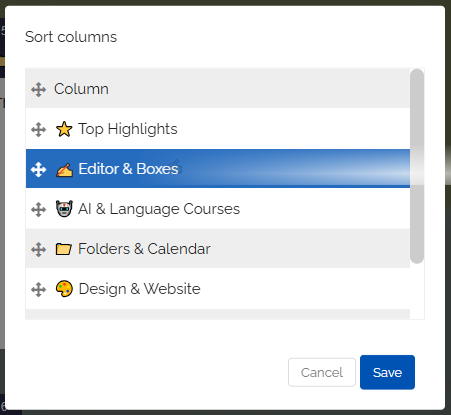Click the star emoji on Top Highlights
Screen dimensions: 451x415
[64, 129]
